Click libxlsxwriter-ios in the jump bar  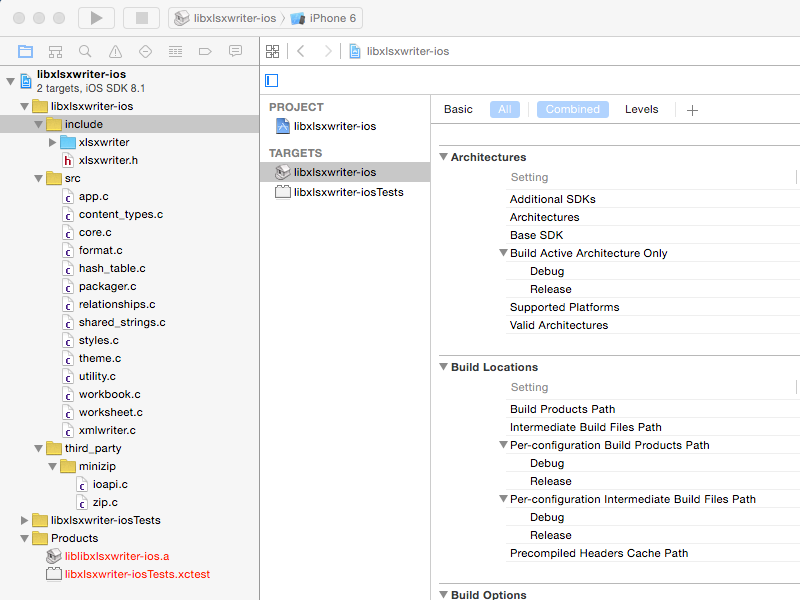(399, 51)
